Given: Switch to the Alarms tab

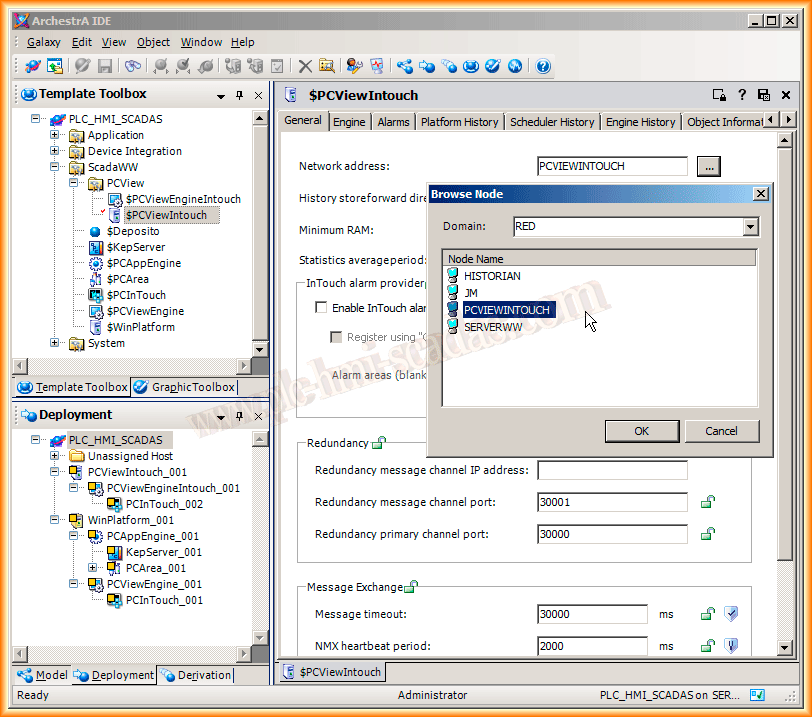Looking at the screenshot, I should [393, 122].
